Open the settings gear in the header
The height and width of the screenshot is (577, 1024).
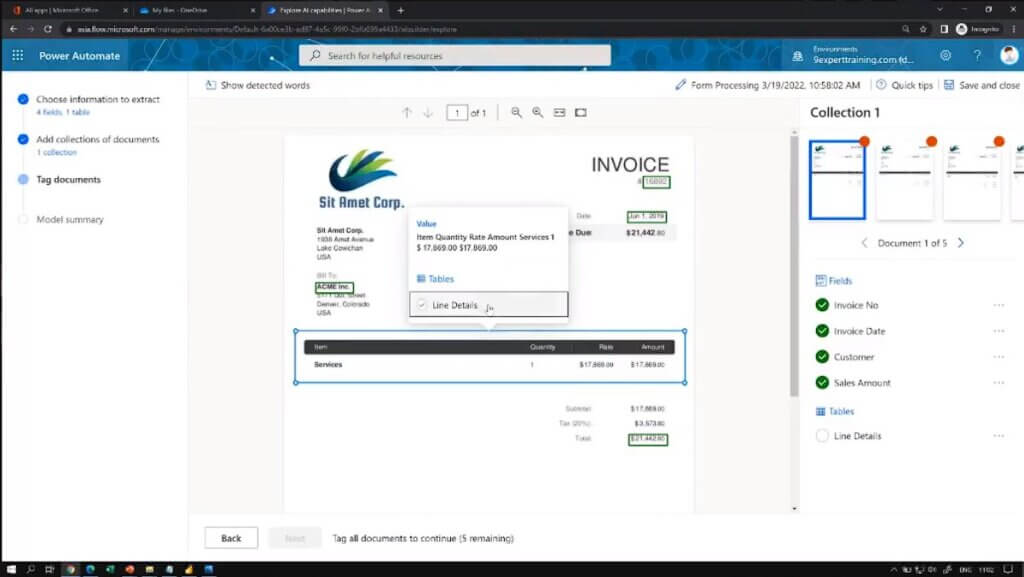[x=945, y=55]
